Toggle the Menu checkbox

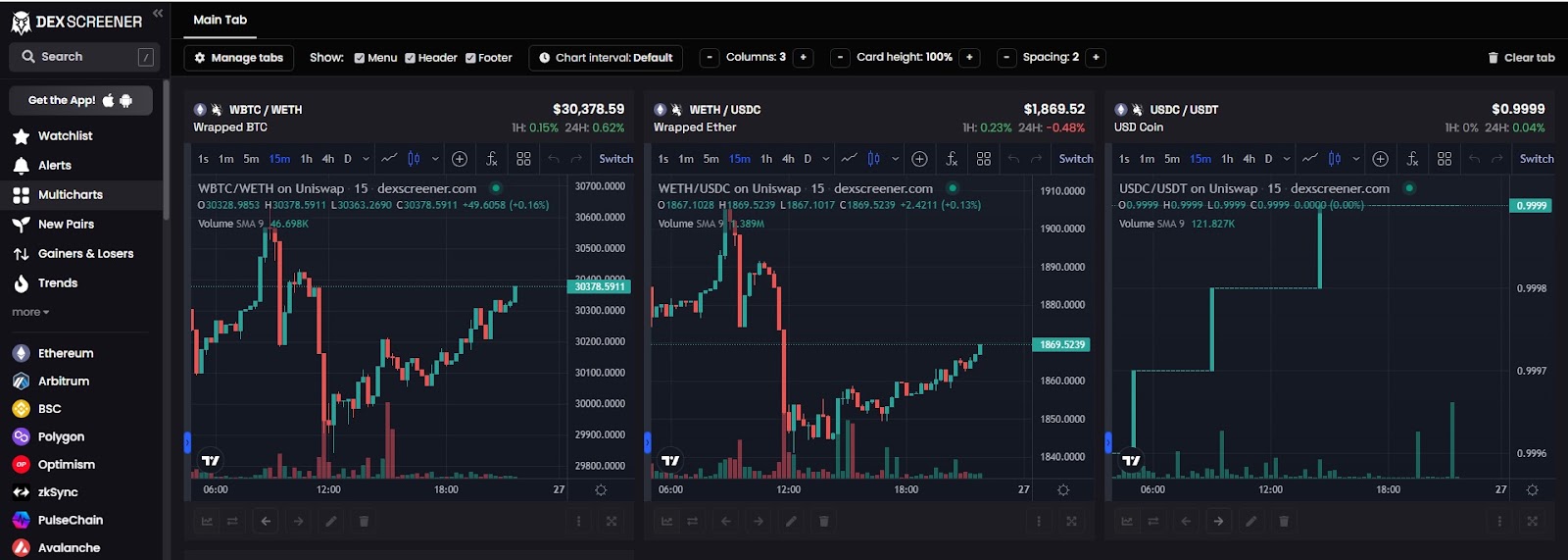tap(360, 58)
